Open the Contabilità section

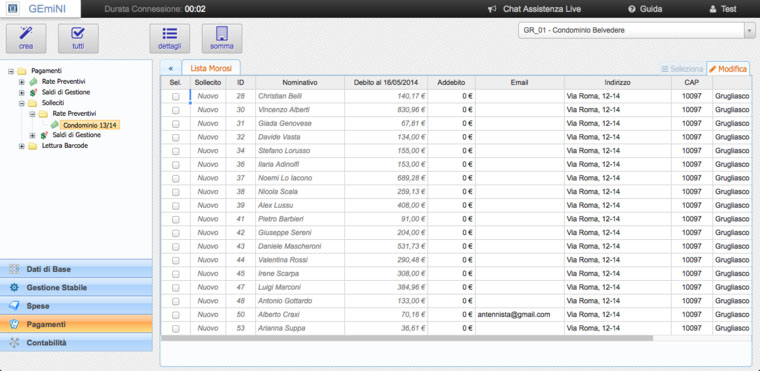click(x=76, y=343)
